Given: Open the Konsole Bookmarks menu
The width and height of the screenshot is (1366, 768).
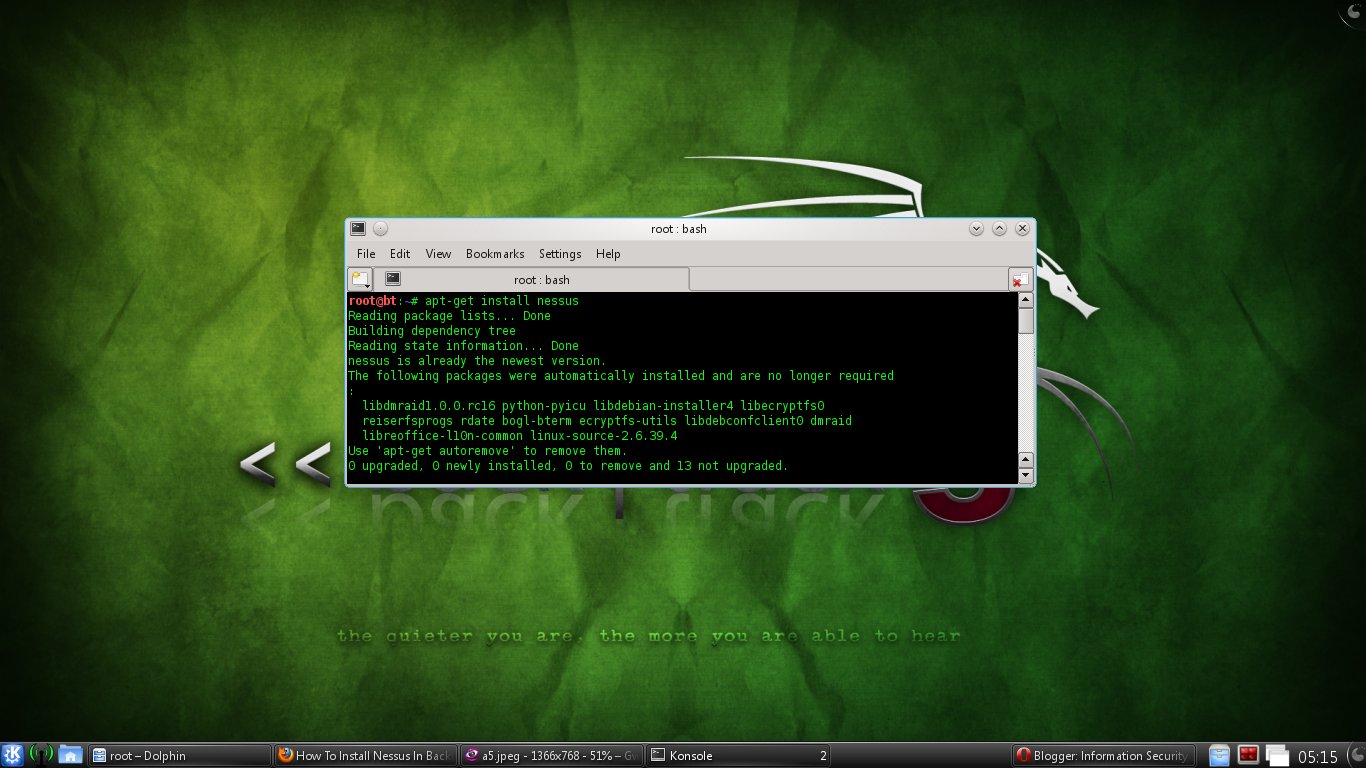Looking at the screenshot, I should point(495,254).
